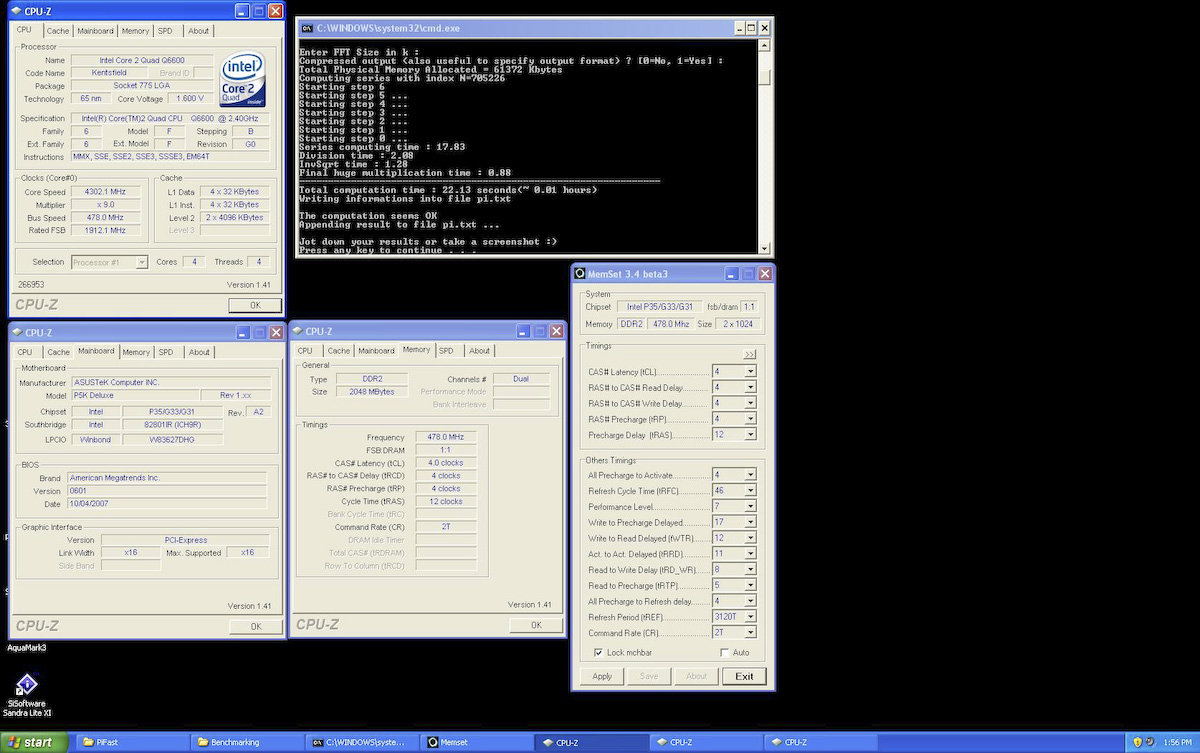Click the BIOS Date field 10/04/2007
1200x753 pixels.
(x=167, y=504)
